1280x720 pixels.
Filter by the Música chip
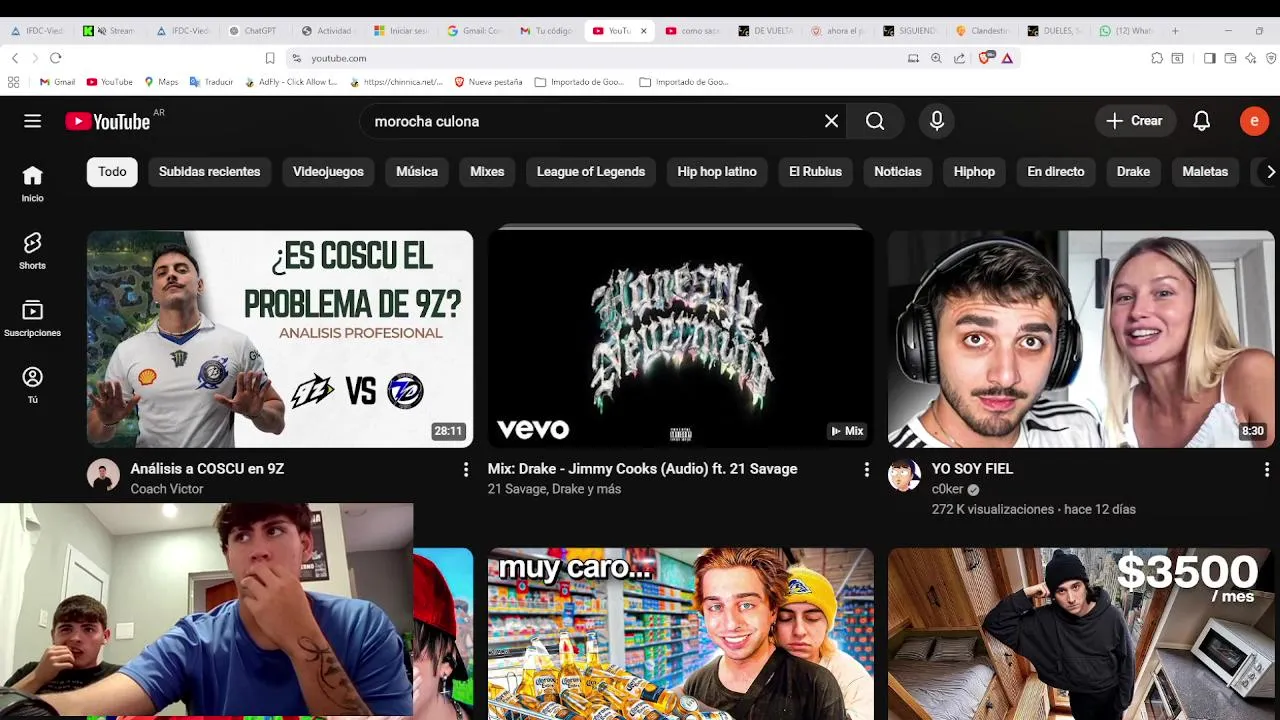coord(417,172)
